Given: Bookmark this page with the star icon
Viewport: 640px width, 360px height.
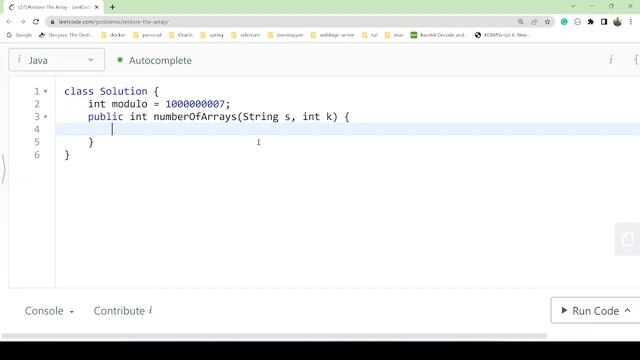Looking at the screenshot, I should pyautogui.click(x=547, y=22).
